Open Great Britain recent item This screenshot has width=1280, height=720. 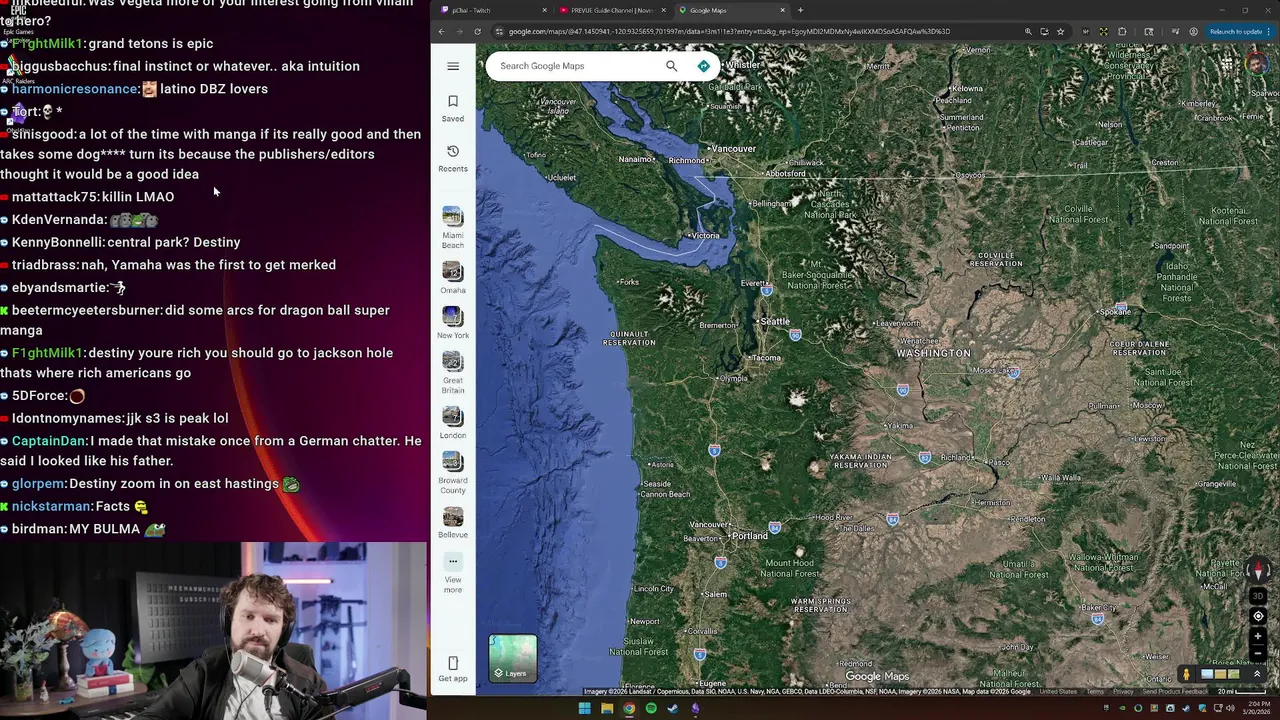(x=453, y=372)
